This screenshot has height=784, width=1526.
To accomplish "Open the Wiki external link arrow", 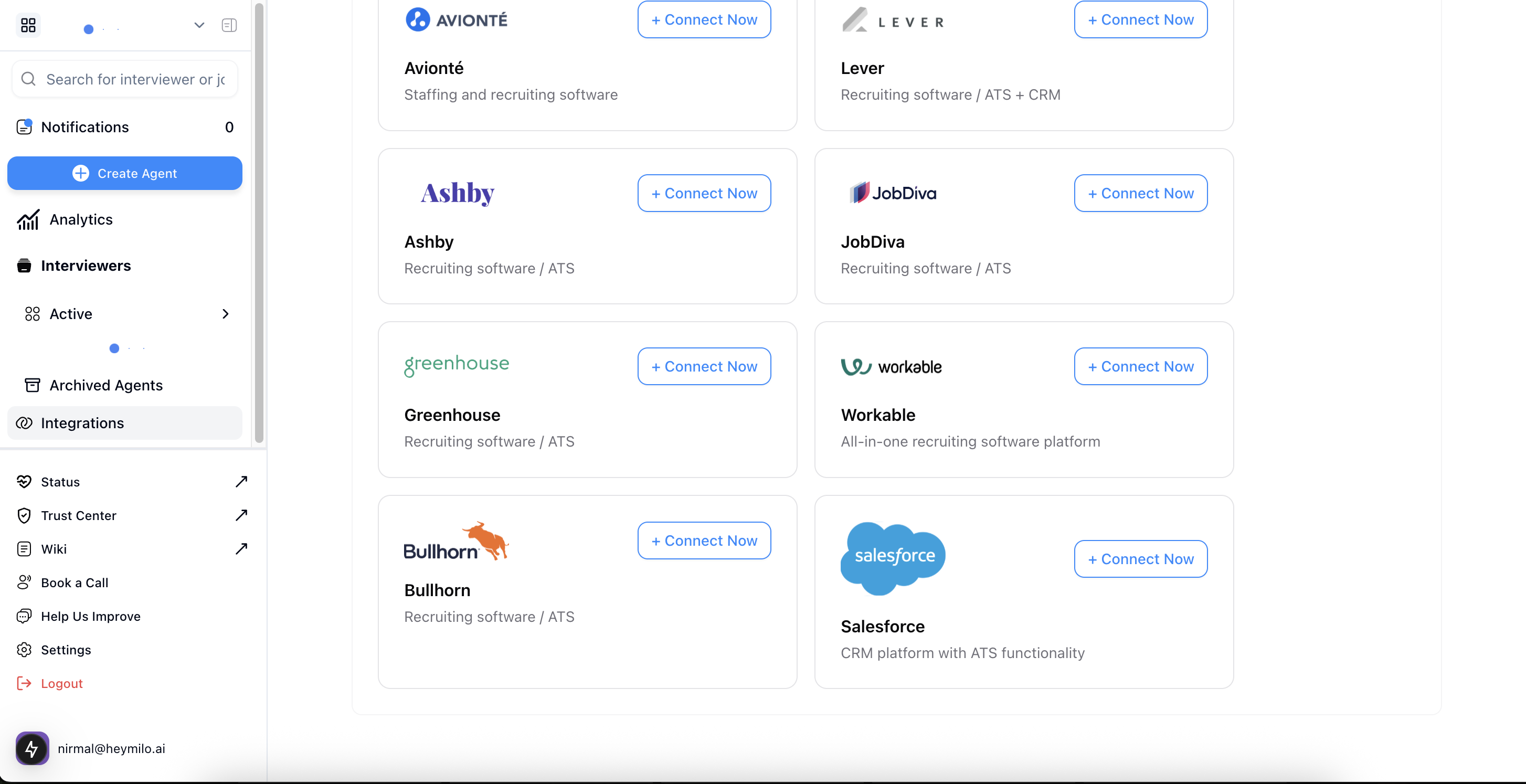I will [241, 549].
